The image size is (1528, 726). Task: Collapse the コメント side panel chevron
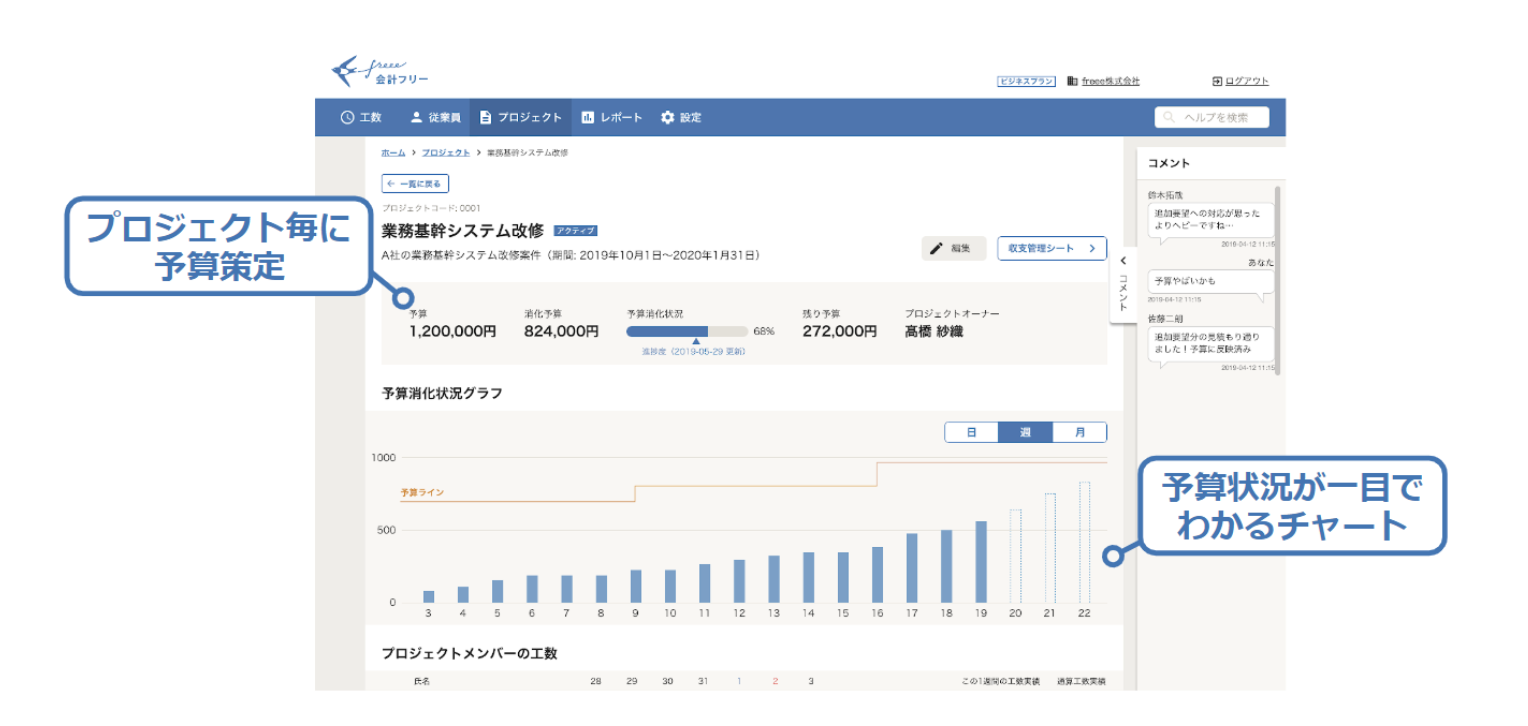1122,261
